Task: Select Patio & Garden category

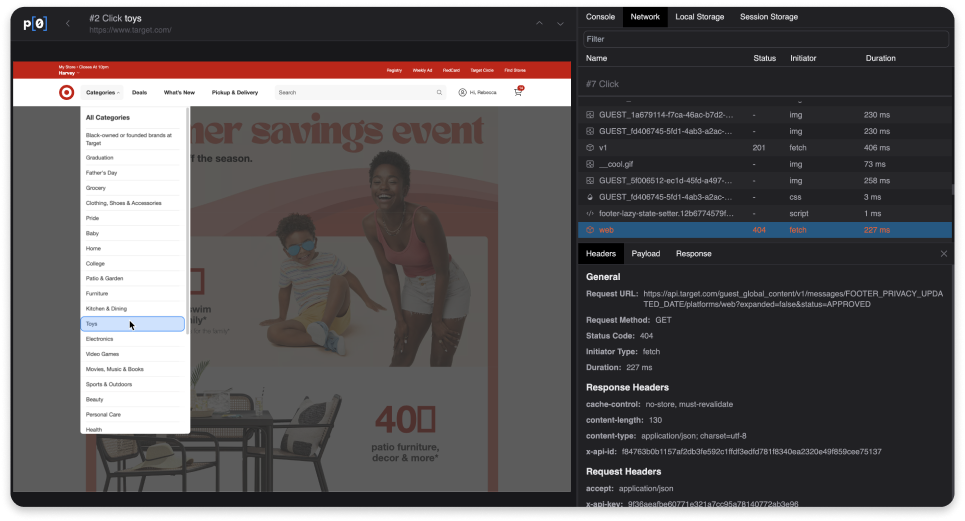Action: (x=104, y=278)
